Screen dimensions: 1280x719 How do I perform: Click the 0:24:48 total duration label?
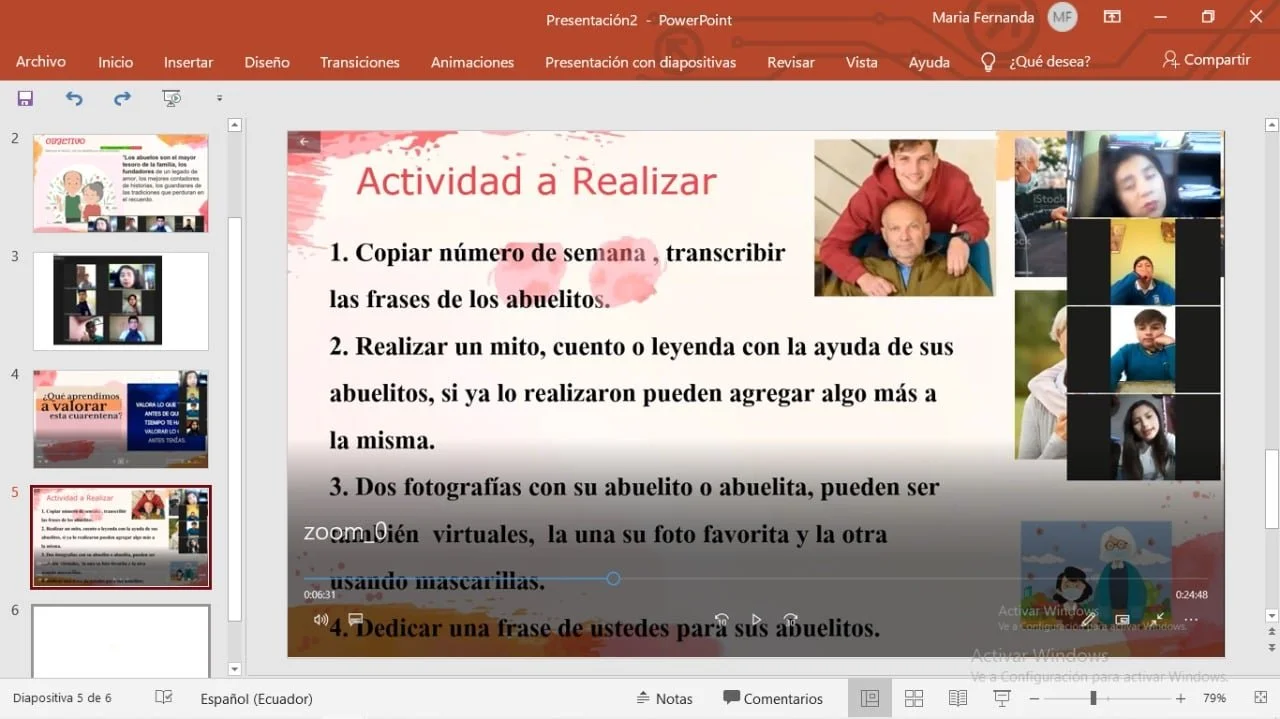(x=1191, y=594)
